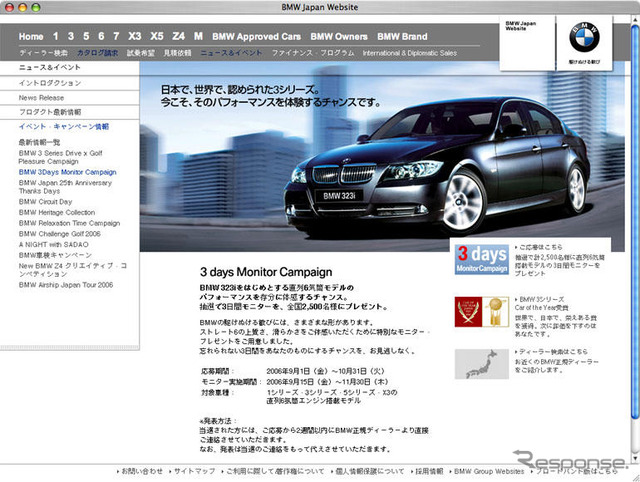Click the 3 days Monitor Campaign banner icon

coord(482,259)
